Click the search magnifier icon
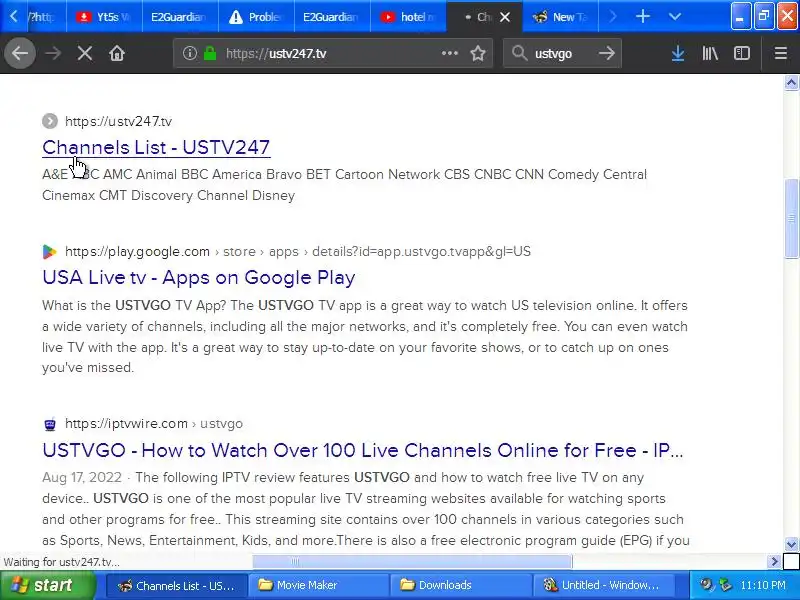This screenshot has height=600, width=800. pos(519,53)
